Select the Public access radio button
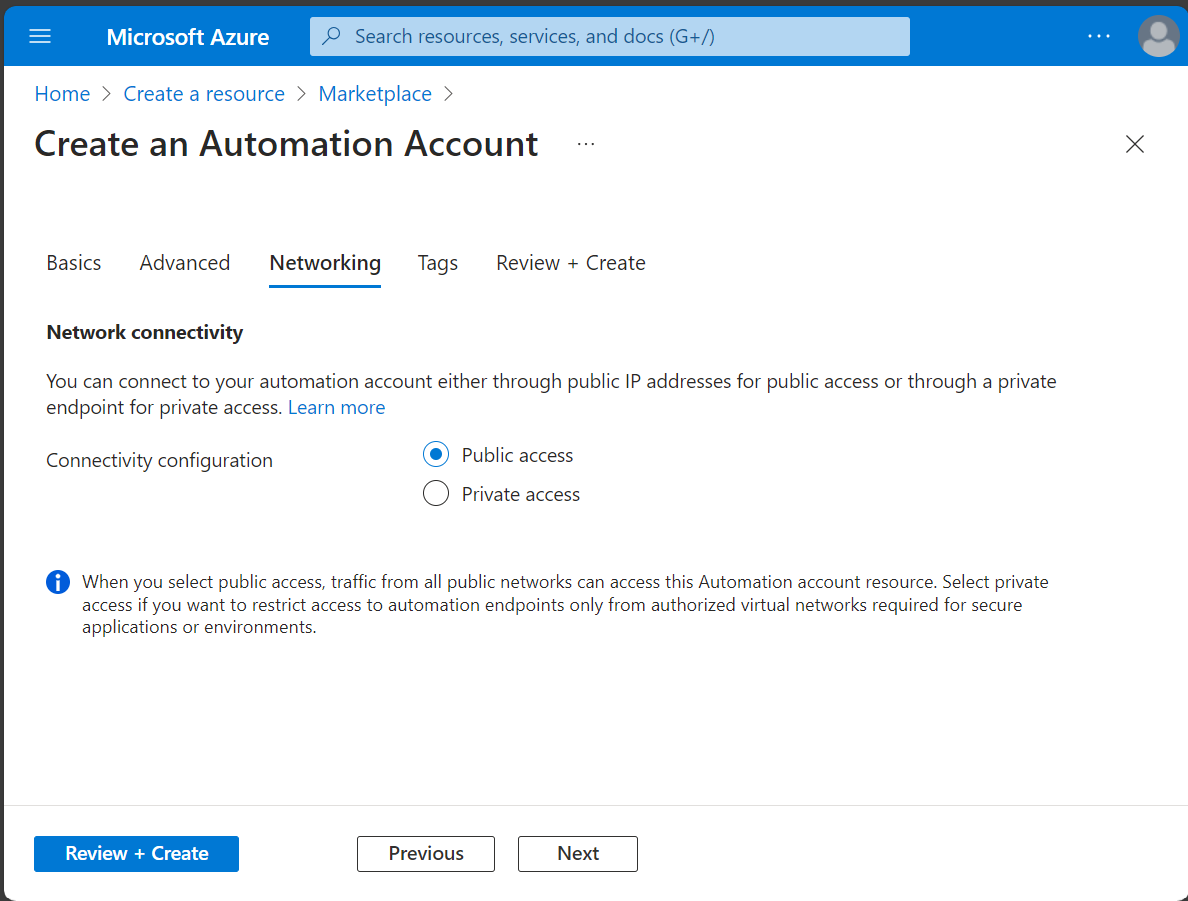 point(435,454)
